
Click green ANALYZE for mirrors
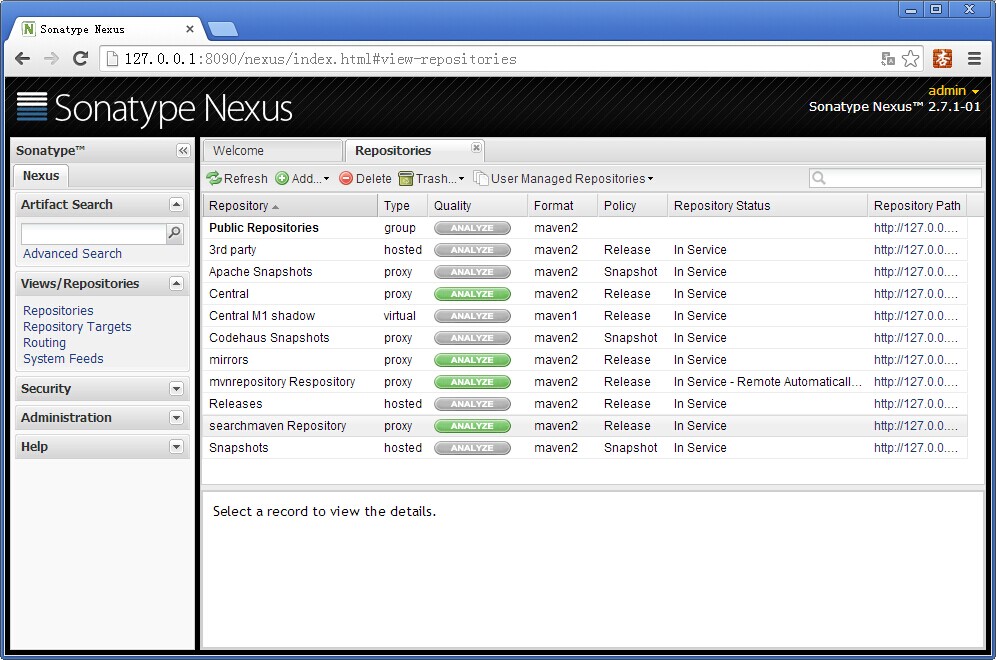tap(472, 360)
